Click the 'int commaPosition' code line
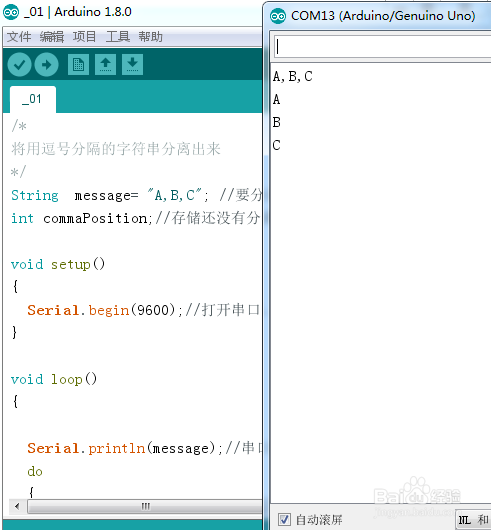This screenshot has width=491, height=530. pos(136,218)
